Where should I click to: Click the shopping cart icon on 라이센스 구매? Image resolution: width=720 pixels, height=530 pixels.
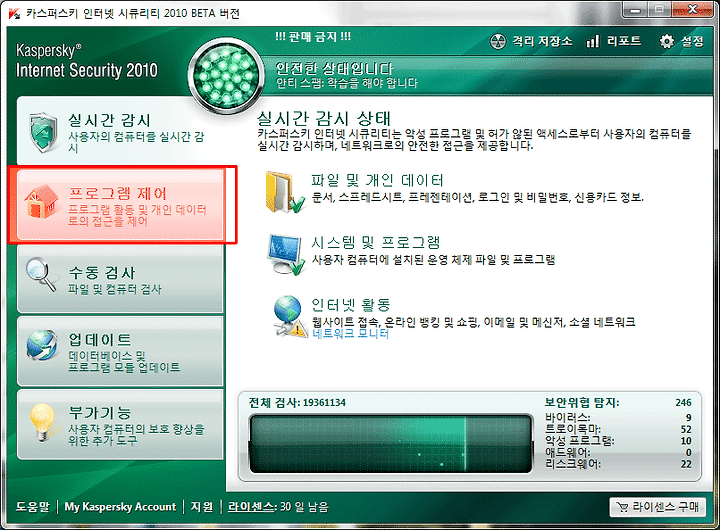pos(622,507)
